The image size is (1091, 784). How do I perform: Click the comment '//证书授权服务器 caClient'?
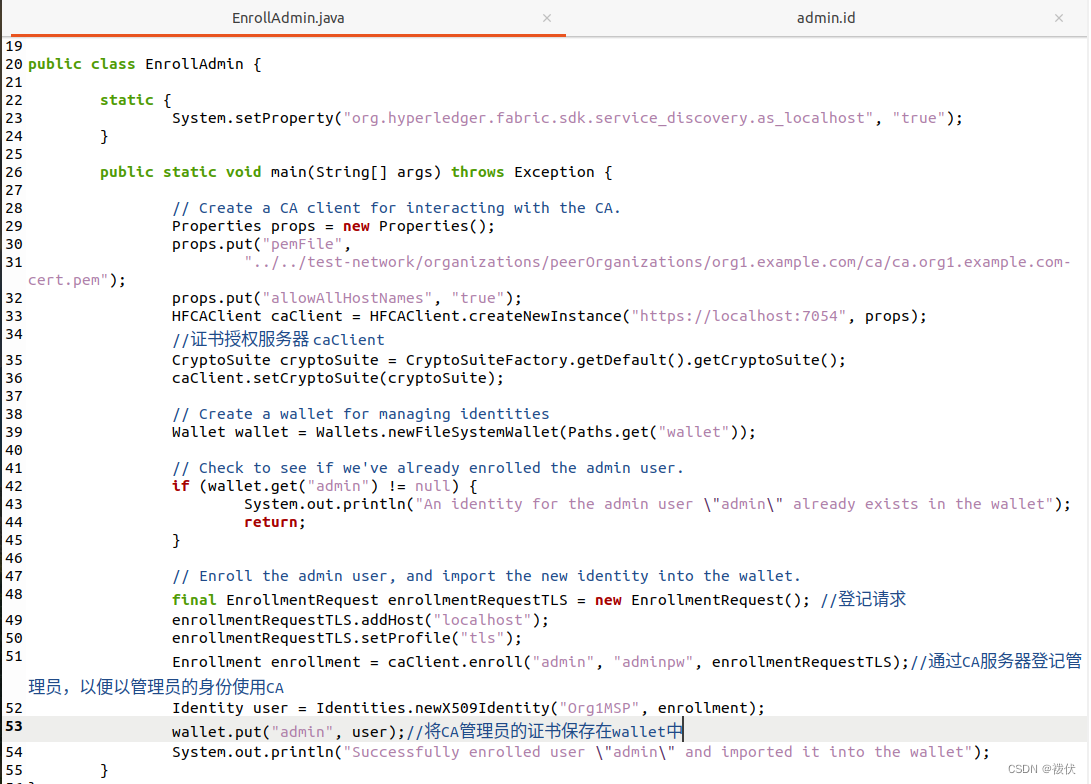tap(278, 339)
